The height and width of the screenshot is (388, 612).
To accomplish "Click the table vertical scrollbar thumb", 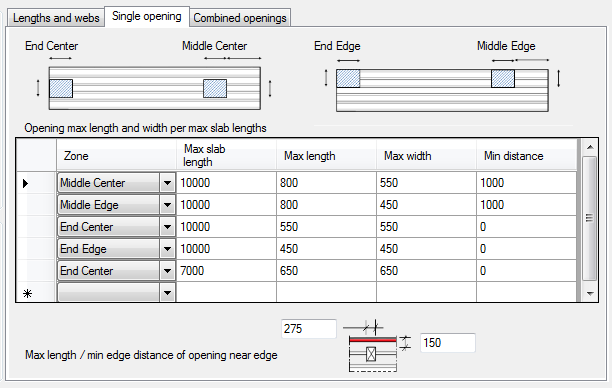I will [x=590, y=218].
